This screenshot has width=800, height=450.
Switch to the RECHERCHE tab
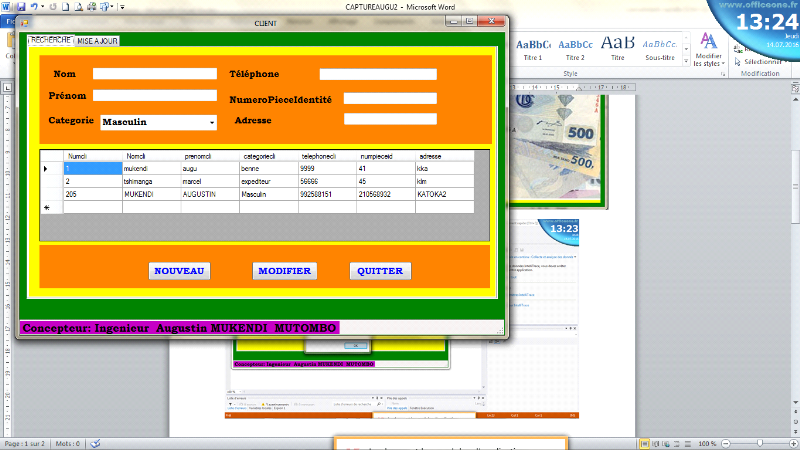[x=51, y=40]
